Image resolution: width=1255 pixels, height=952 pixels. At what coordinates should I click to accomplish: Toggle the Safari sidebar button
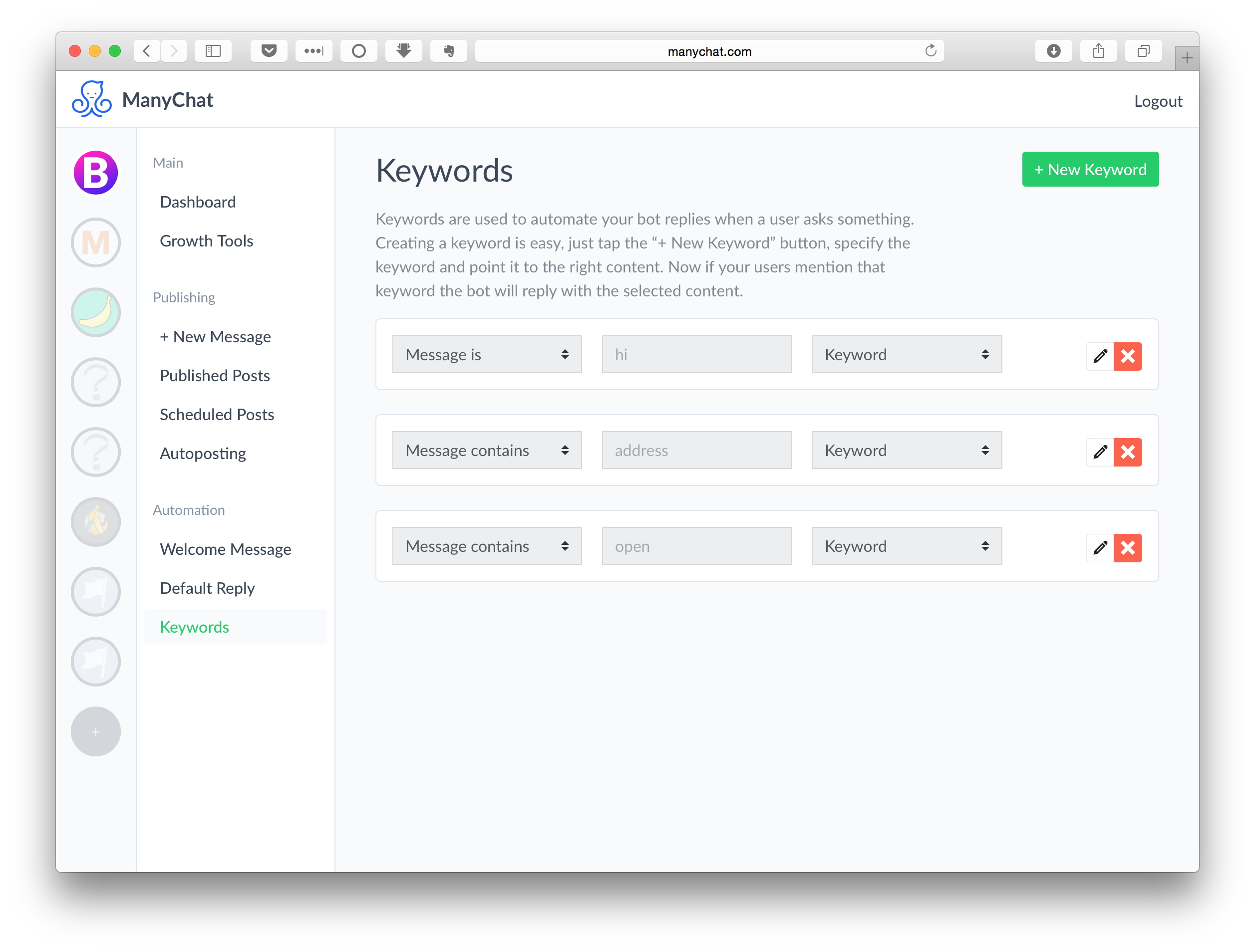213,51
